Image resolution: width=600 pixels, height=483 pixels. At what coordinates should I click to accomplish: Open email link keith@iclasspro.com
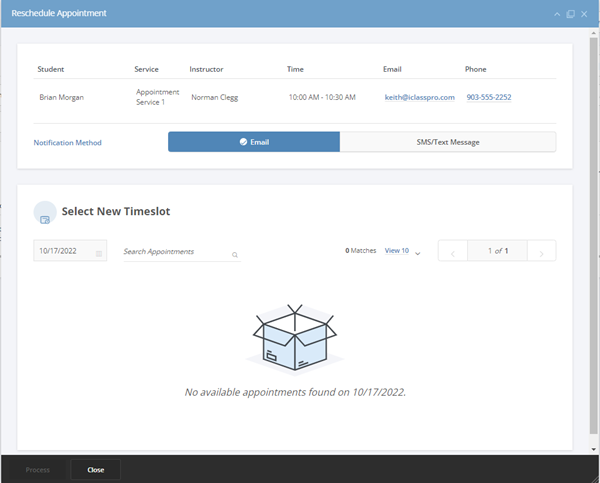(419, 97)
